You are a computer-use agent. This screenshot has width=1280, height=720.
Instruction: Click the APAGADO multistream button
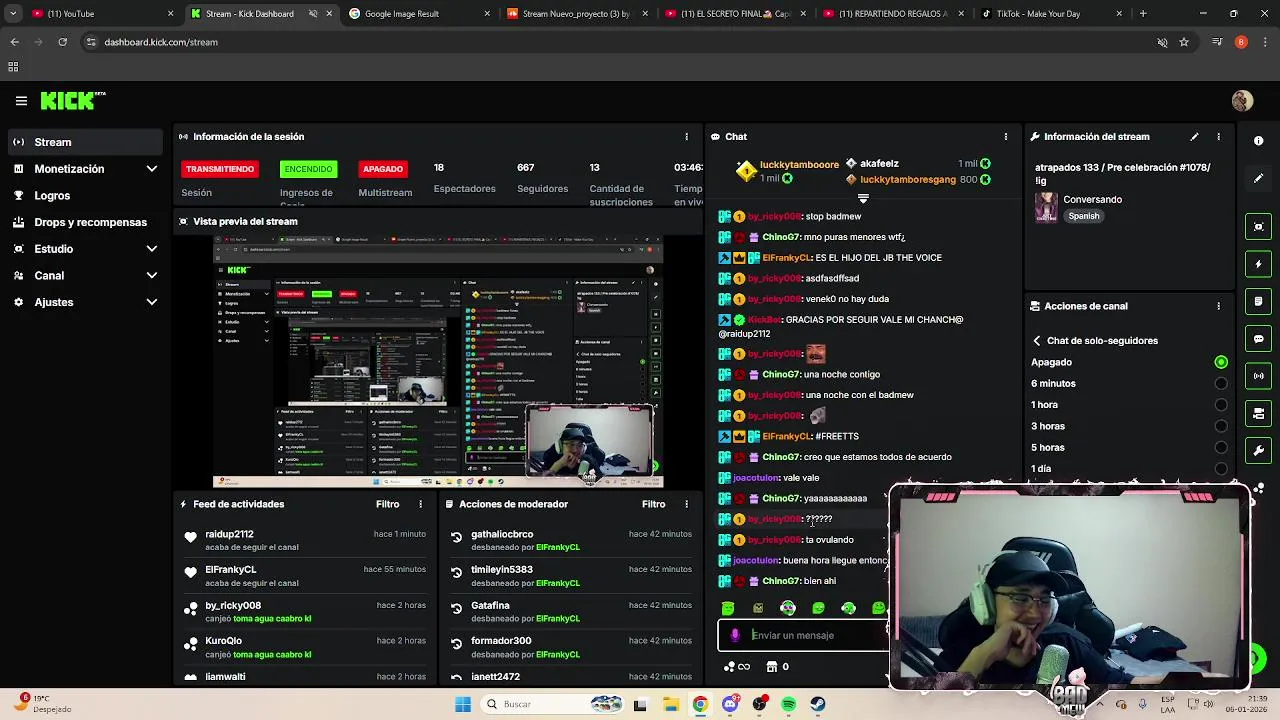click(x=383, y=169)
